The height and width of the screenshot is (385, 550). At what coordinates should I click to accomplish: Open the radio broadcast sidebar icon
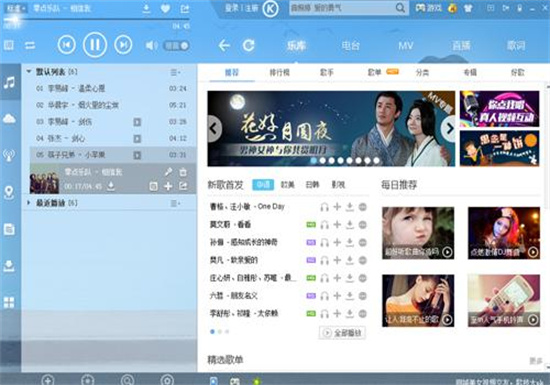9,155
